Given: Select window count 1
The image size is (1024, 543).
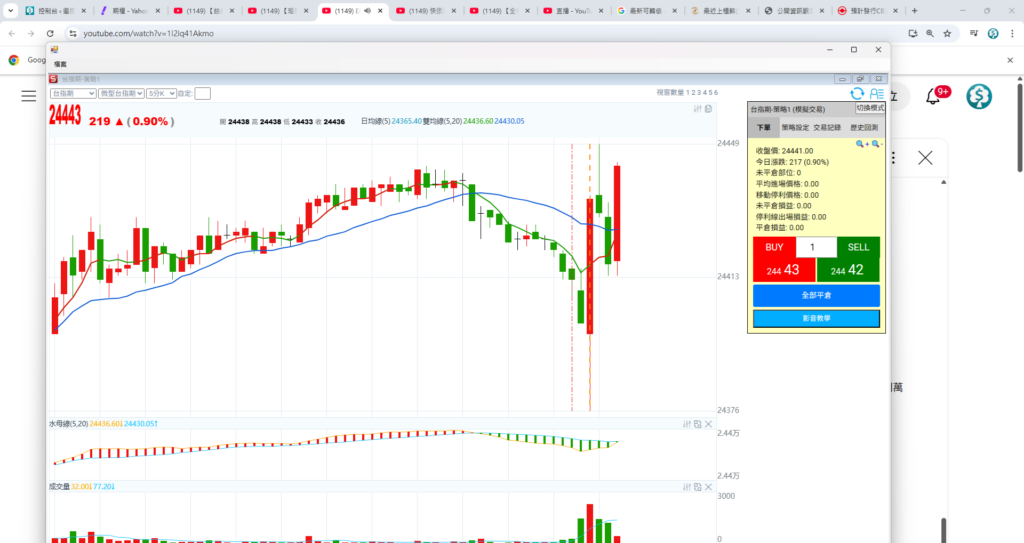Looking at the screenshot, I should pyautogui.click(x=688, y=93).
